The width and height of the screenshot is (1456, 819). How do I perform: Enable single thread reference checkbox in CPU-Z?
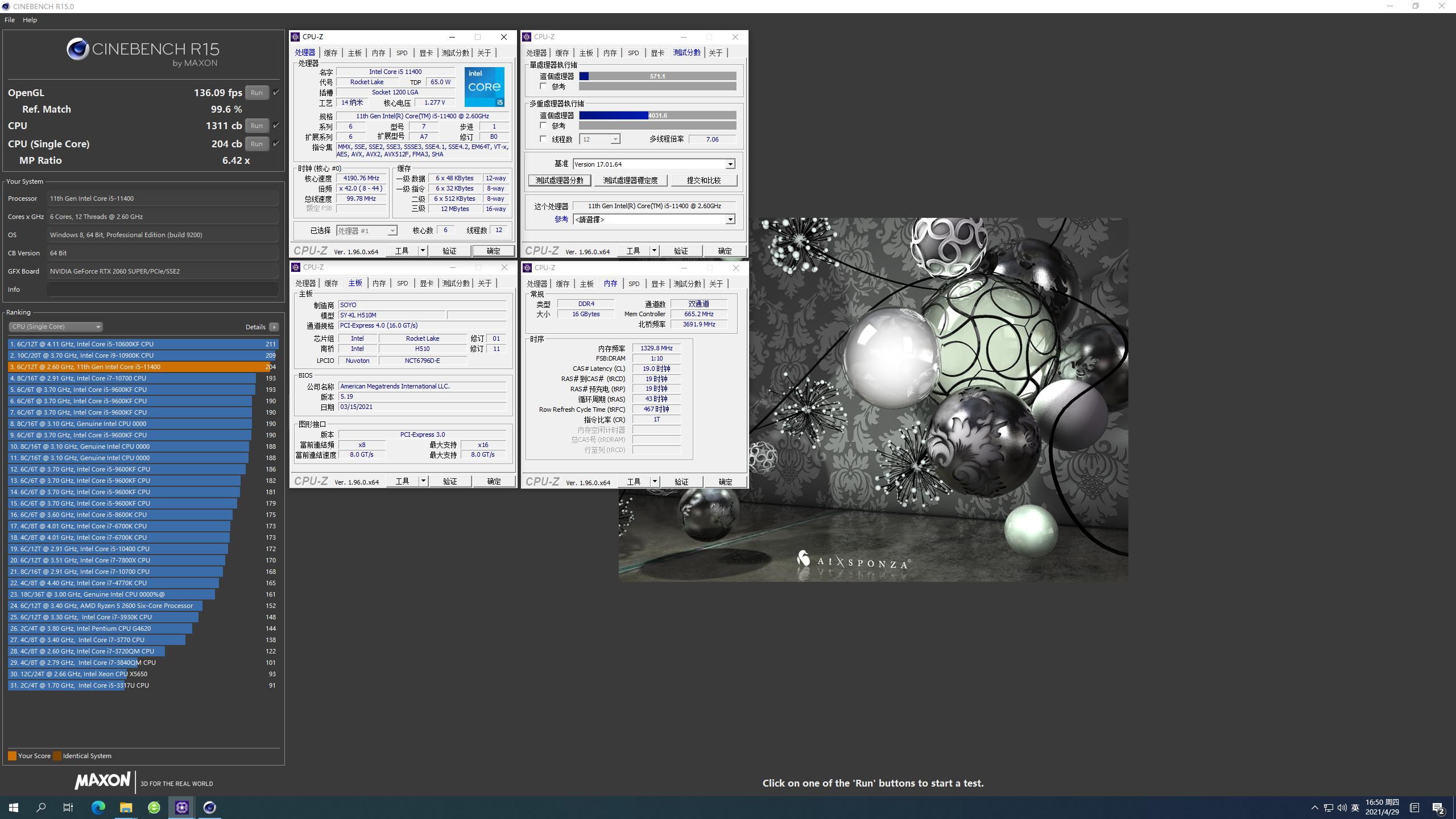pyautogui.click(x=543, y=86)
